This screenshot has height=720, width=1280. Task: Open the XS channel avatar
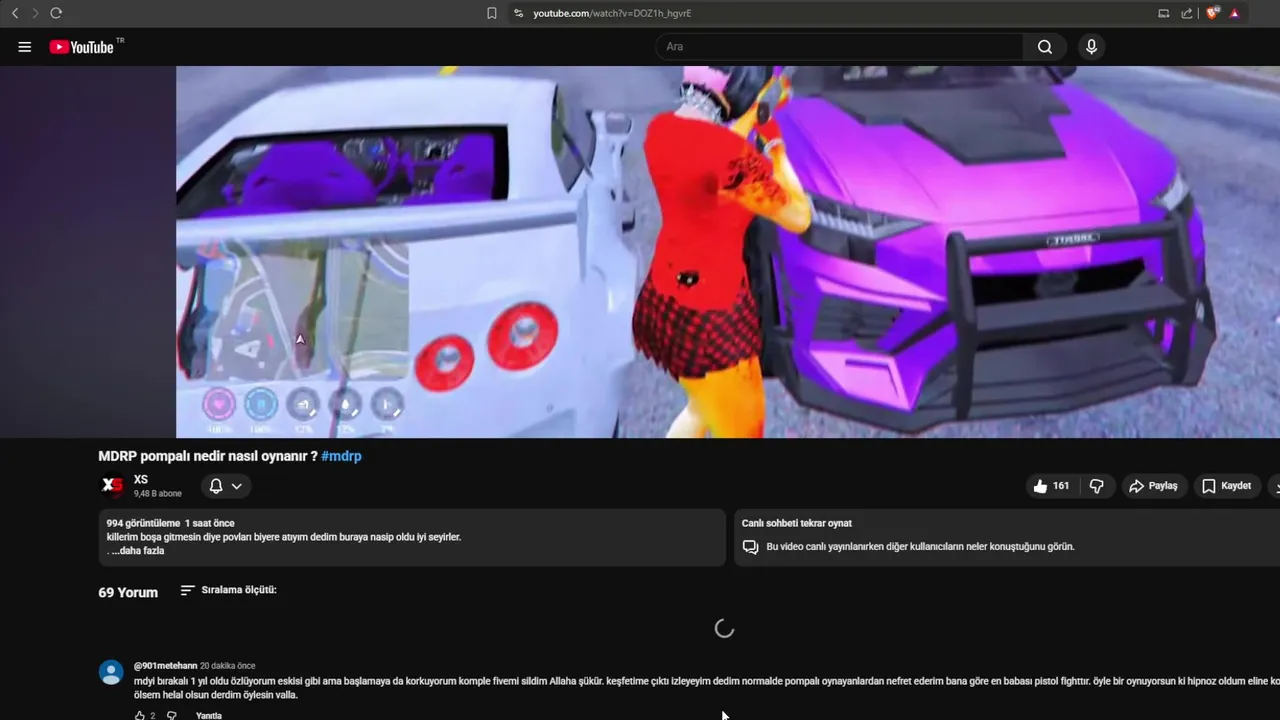click(x=113, y=486)
